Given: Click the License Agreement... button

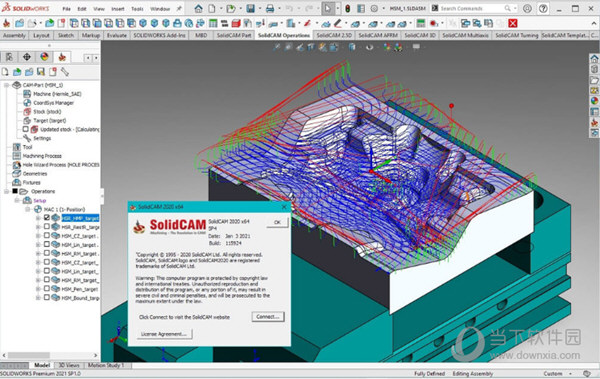Looking at the screenshot, I should click(x=164, y=334).
